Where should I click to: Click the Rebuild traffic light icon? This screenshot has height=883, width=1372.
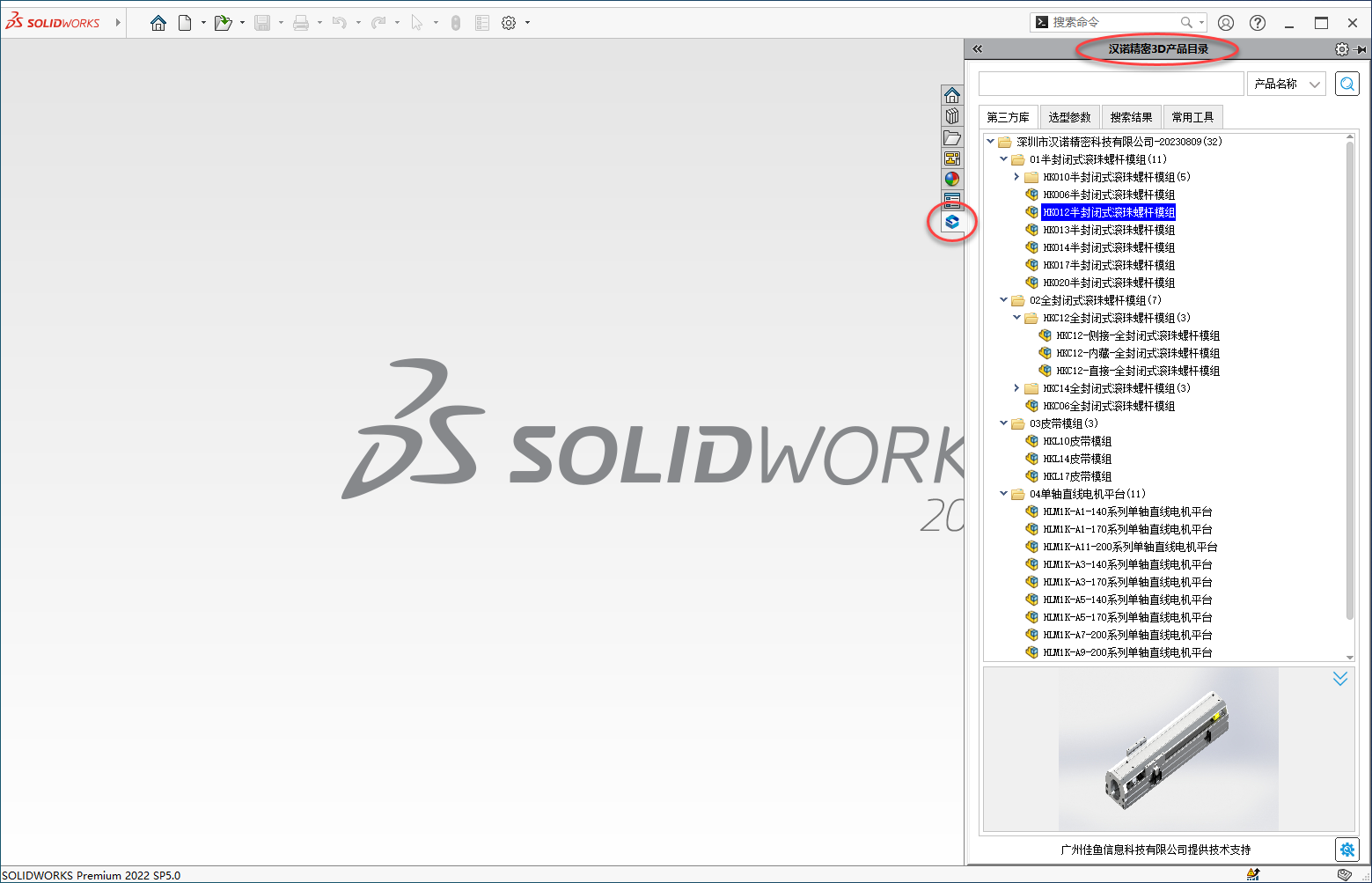coord(456,23)
